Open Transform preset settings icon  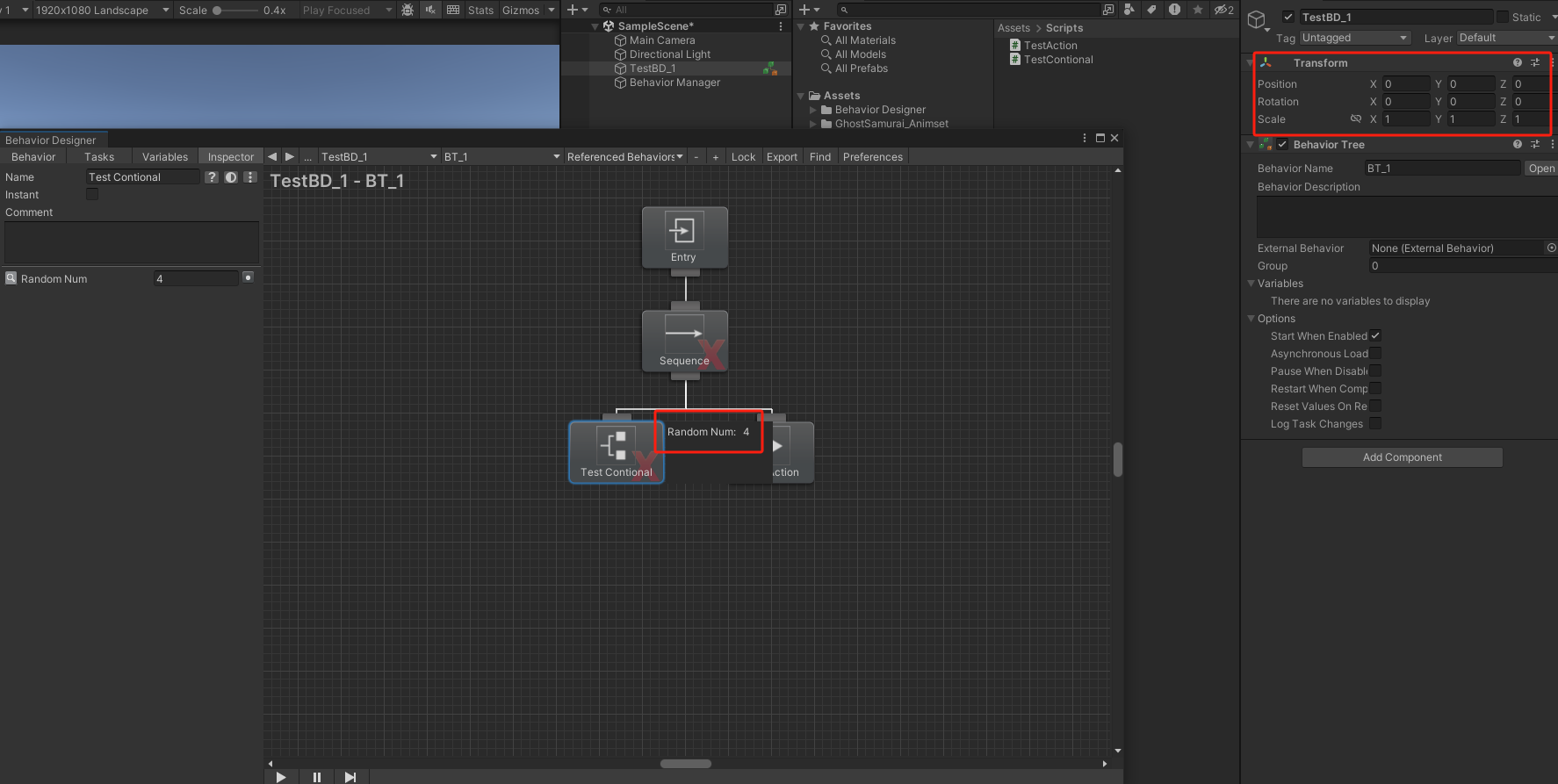1535,62
